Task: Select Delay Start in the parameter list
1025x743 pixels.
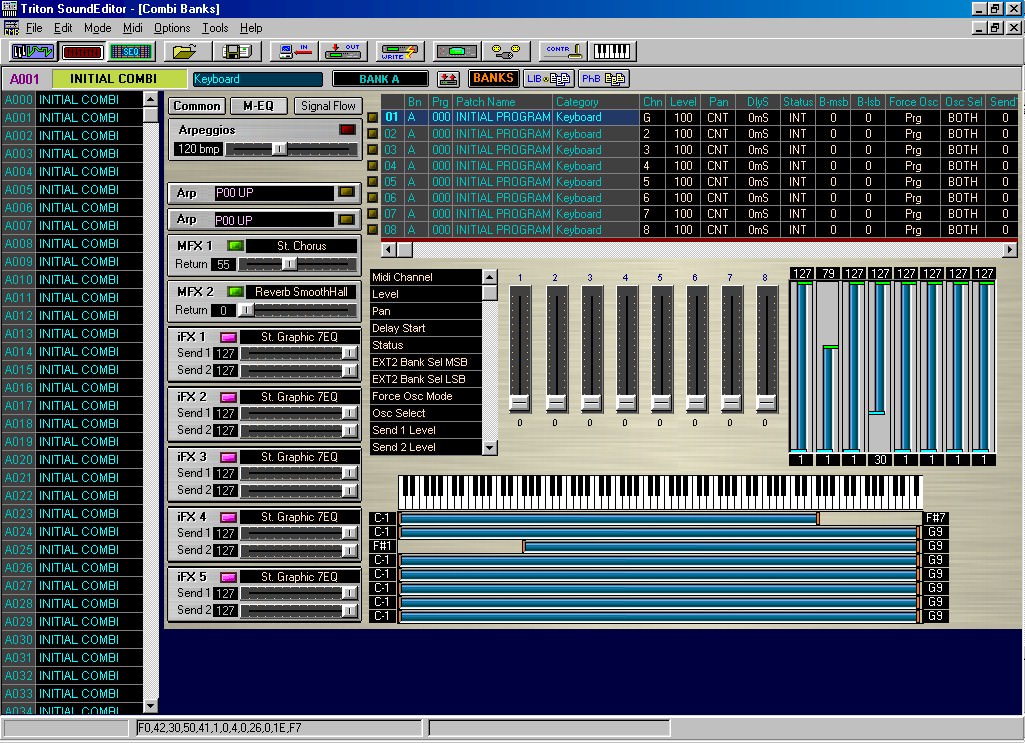Action: point(426,328)
